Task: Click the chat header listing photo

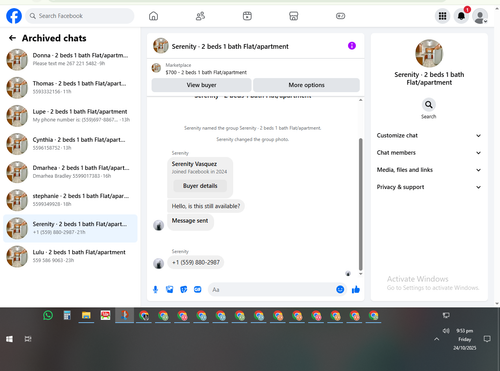Action: [x=161, y=46]
